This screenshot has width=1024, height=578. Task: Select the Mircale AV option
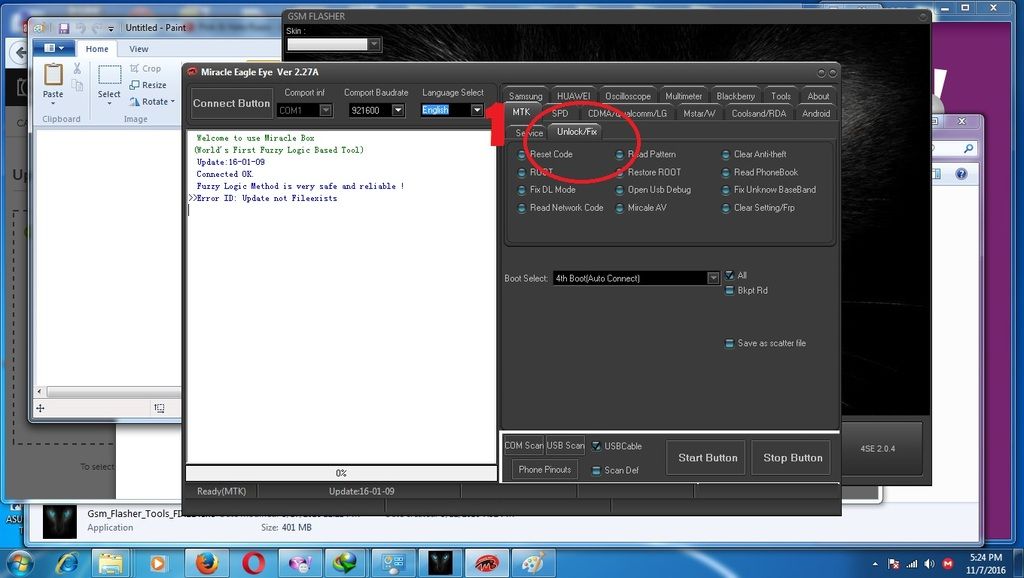pos(641,208)
